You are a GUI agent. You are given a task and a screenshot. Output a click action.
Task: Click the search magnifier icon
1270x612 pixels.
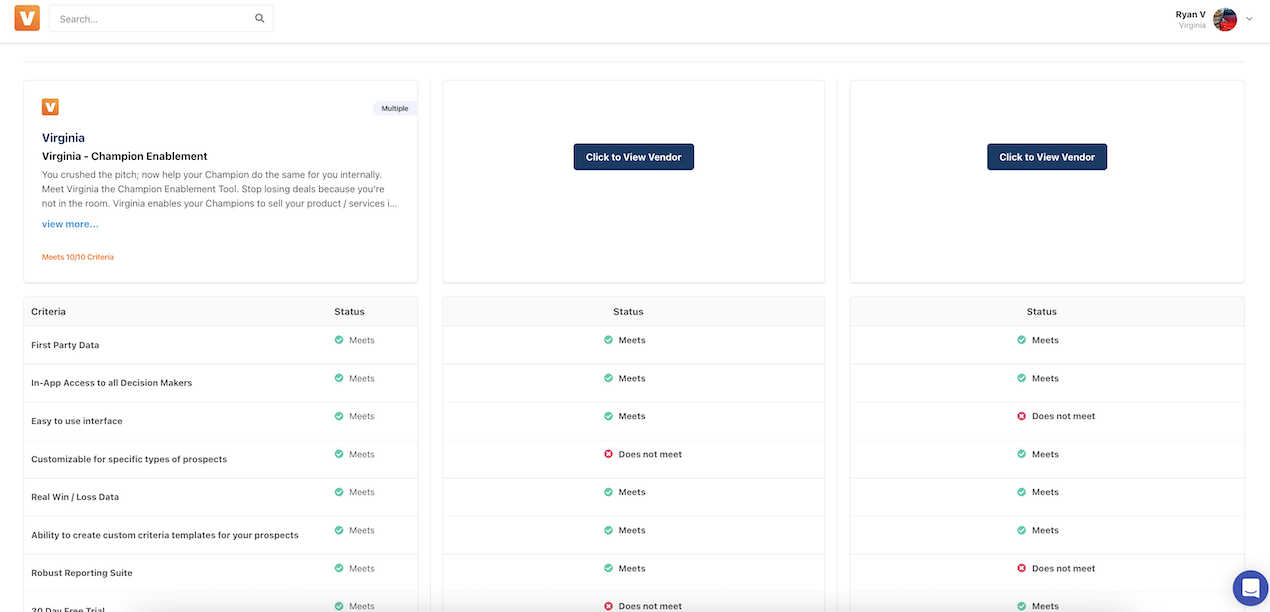[260, 18]
